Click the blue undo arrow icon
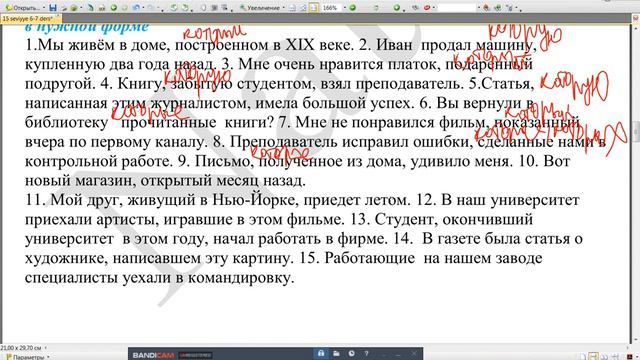The width and height of the screenshot is (640, 360). coord(136,8)
